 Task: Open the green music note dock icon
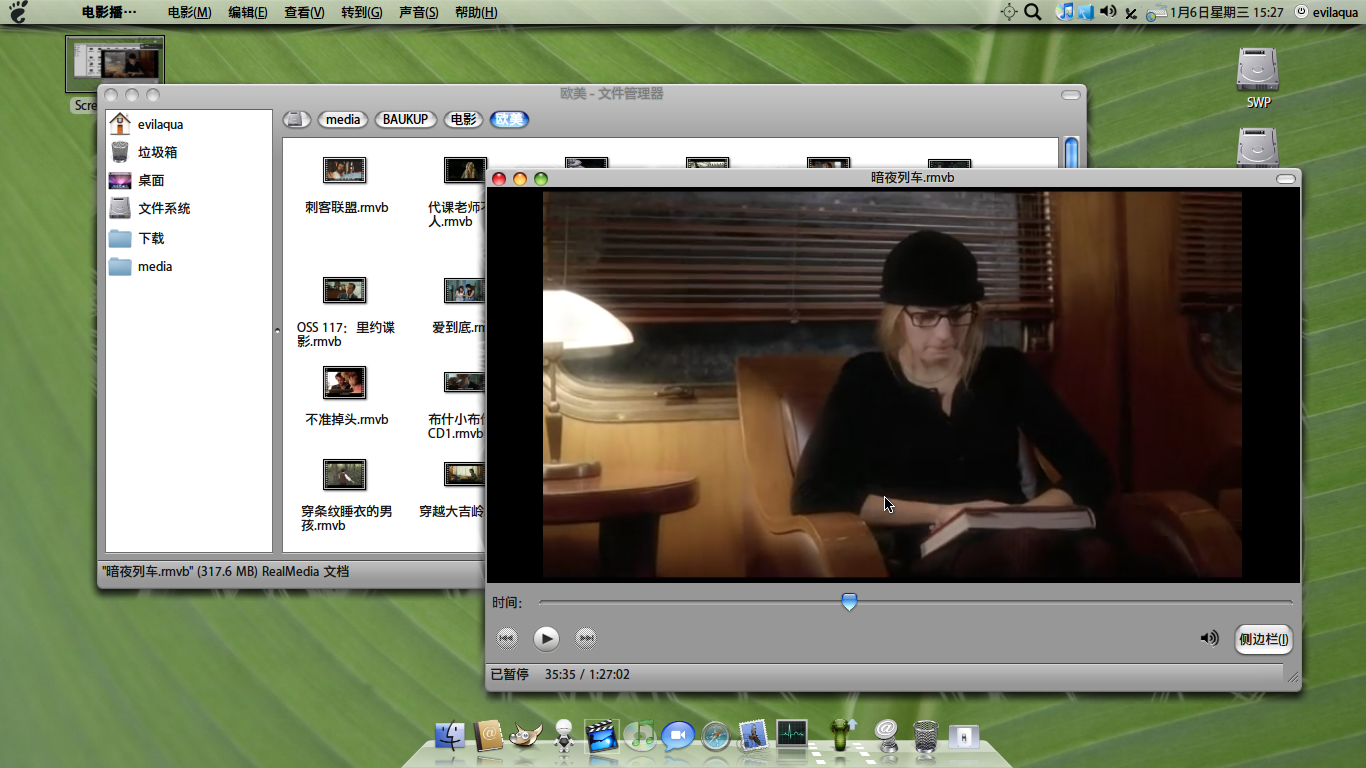tap(640, 736)
